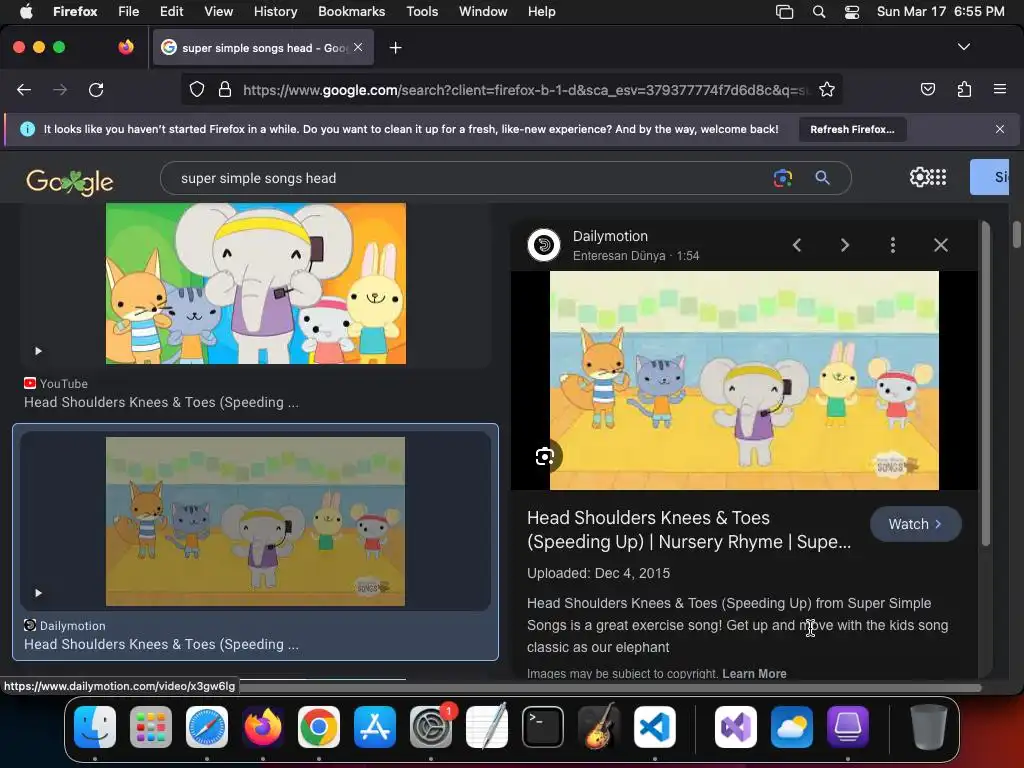Open TextEdit from the Dock
Screen dimensions: 1024x768
487,727
